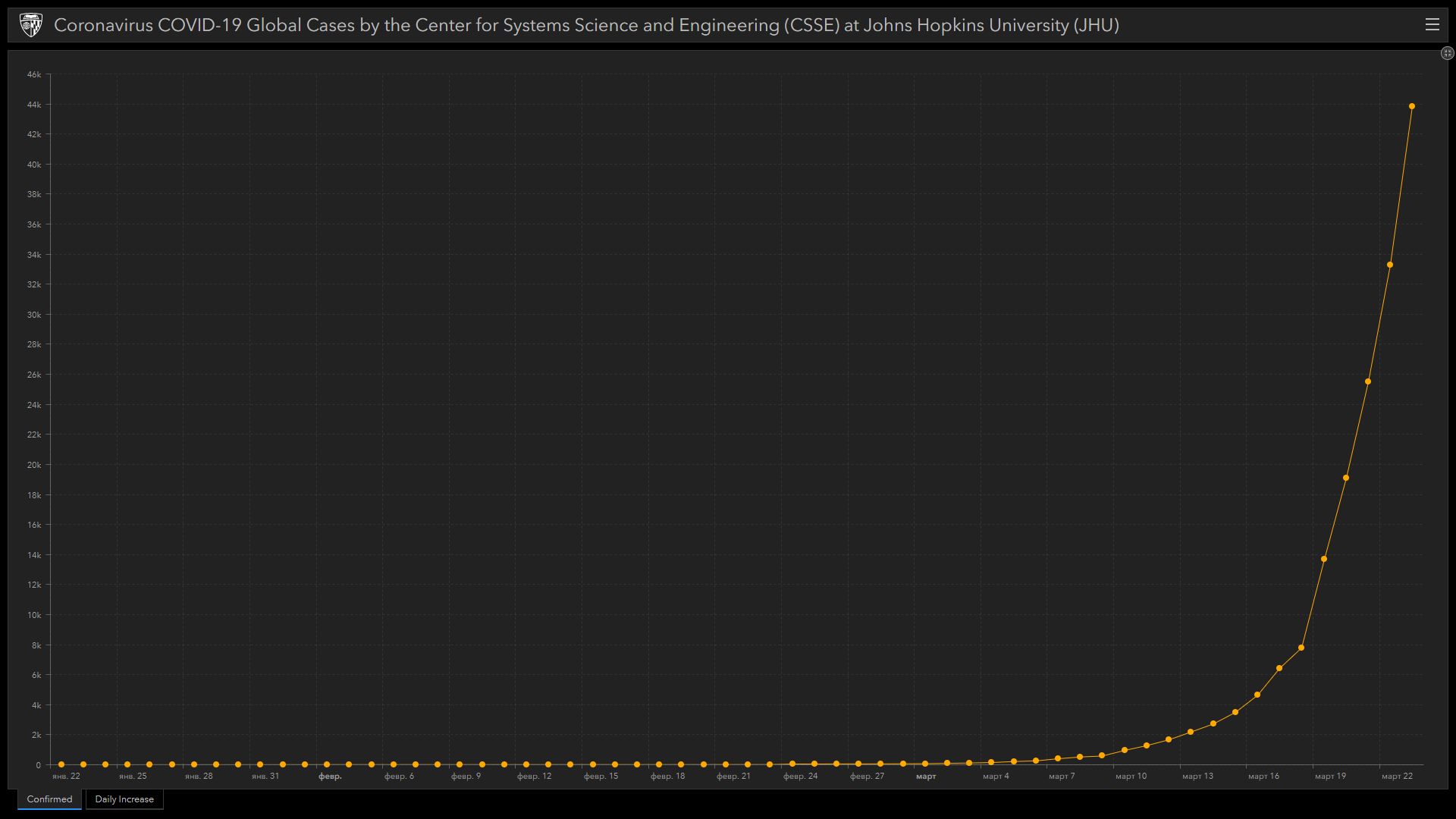
Task: Click the first data point at янв. 22
Action: pyautogui.click(x=61, y=764)
